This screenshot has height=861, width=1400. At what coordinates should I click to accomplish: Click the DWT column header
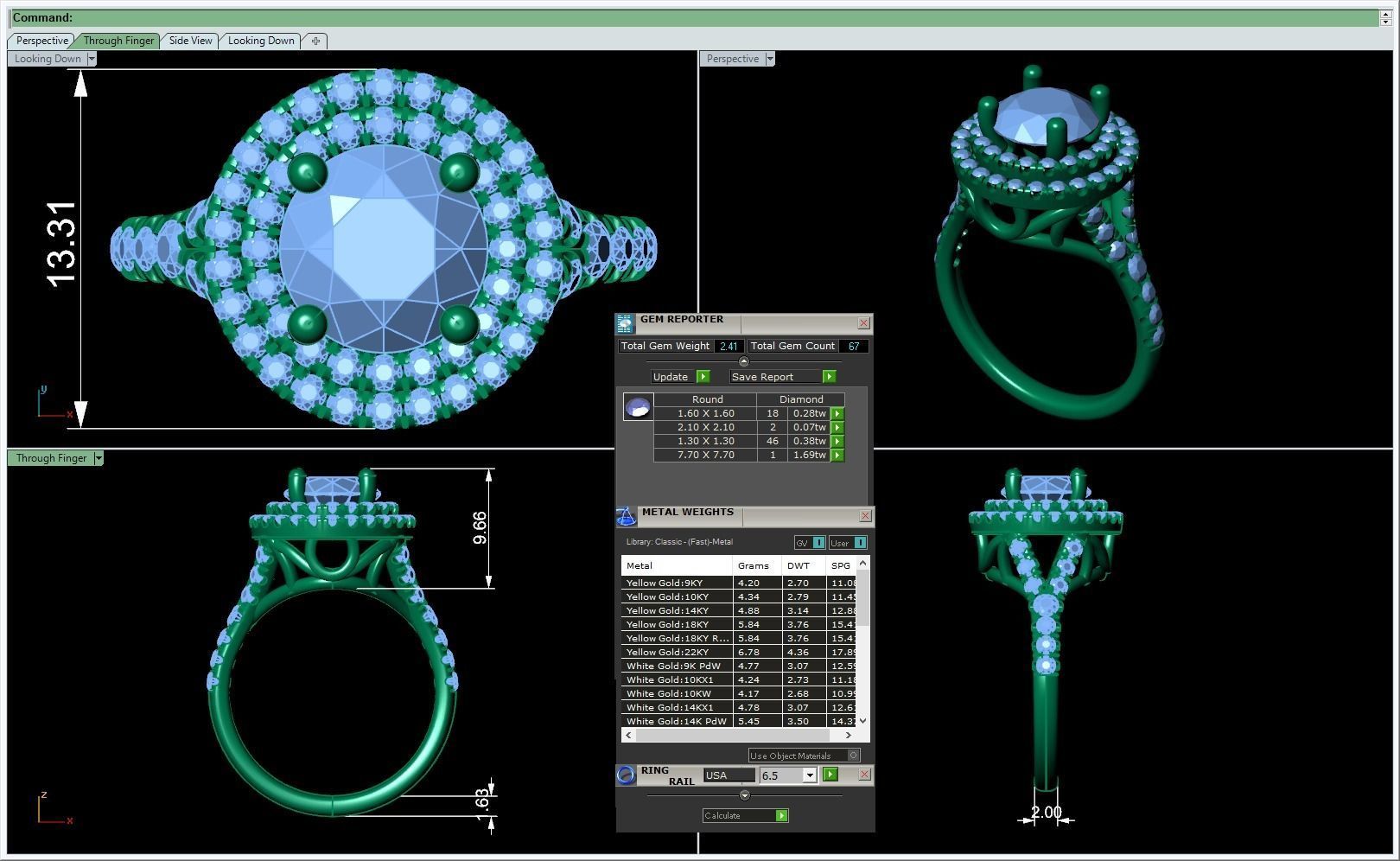805,565
